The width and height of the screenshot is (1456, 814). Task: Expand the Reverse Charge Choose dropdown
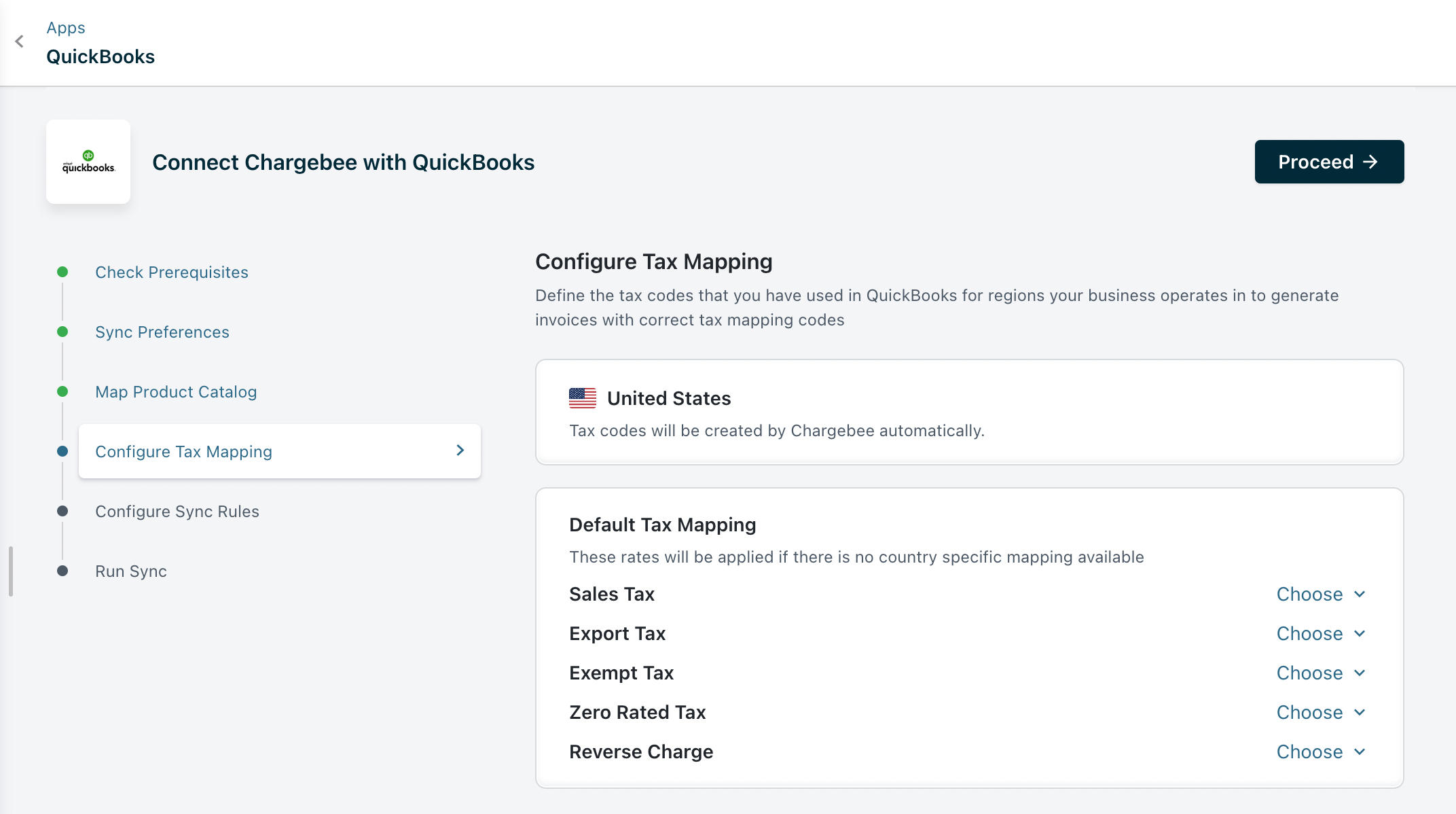(x=1320, y=751)
